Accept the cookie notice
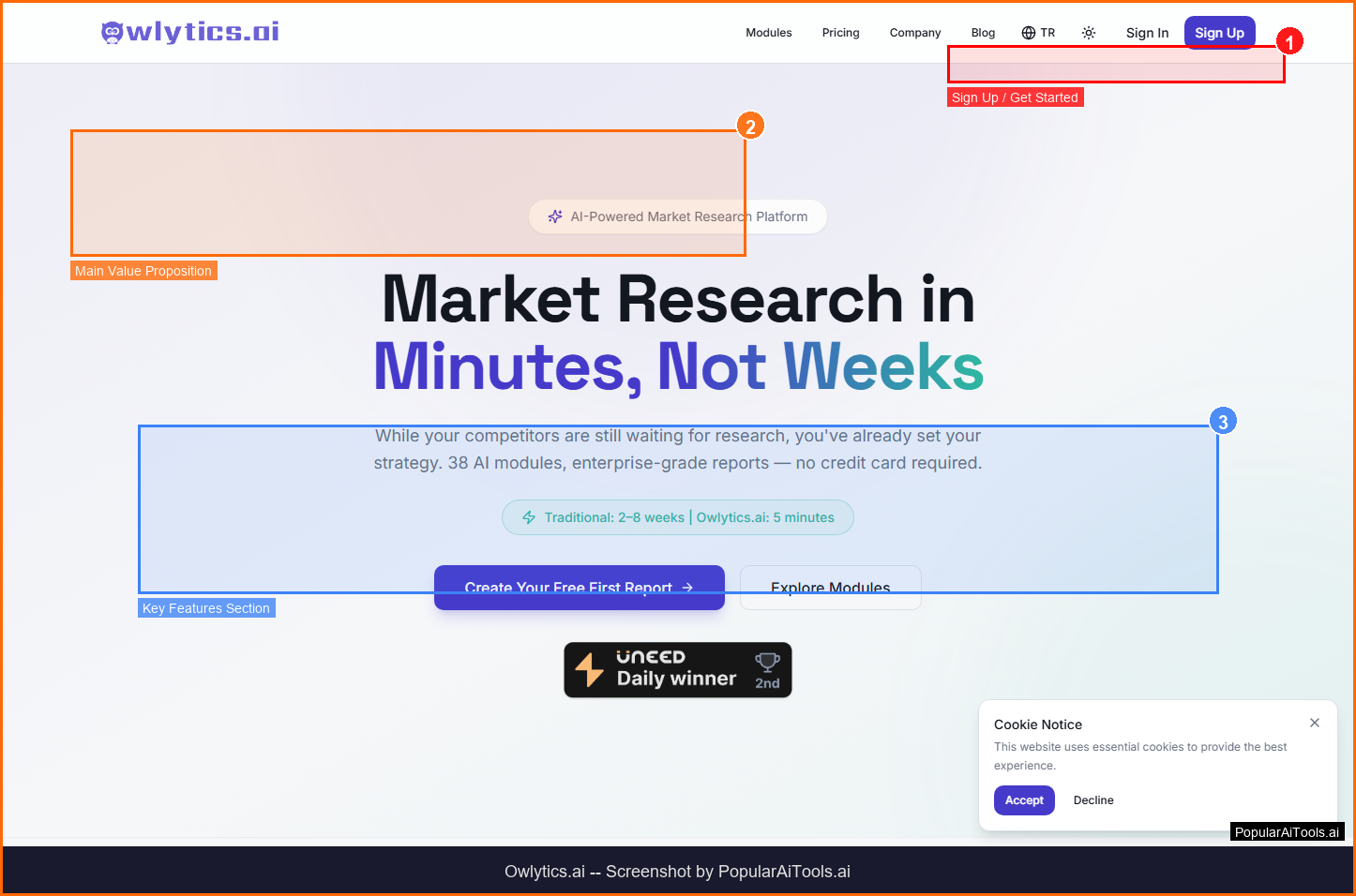1356x896 pixels. 1024,800
